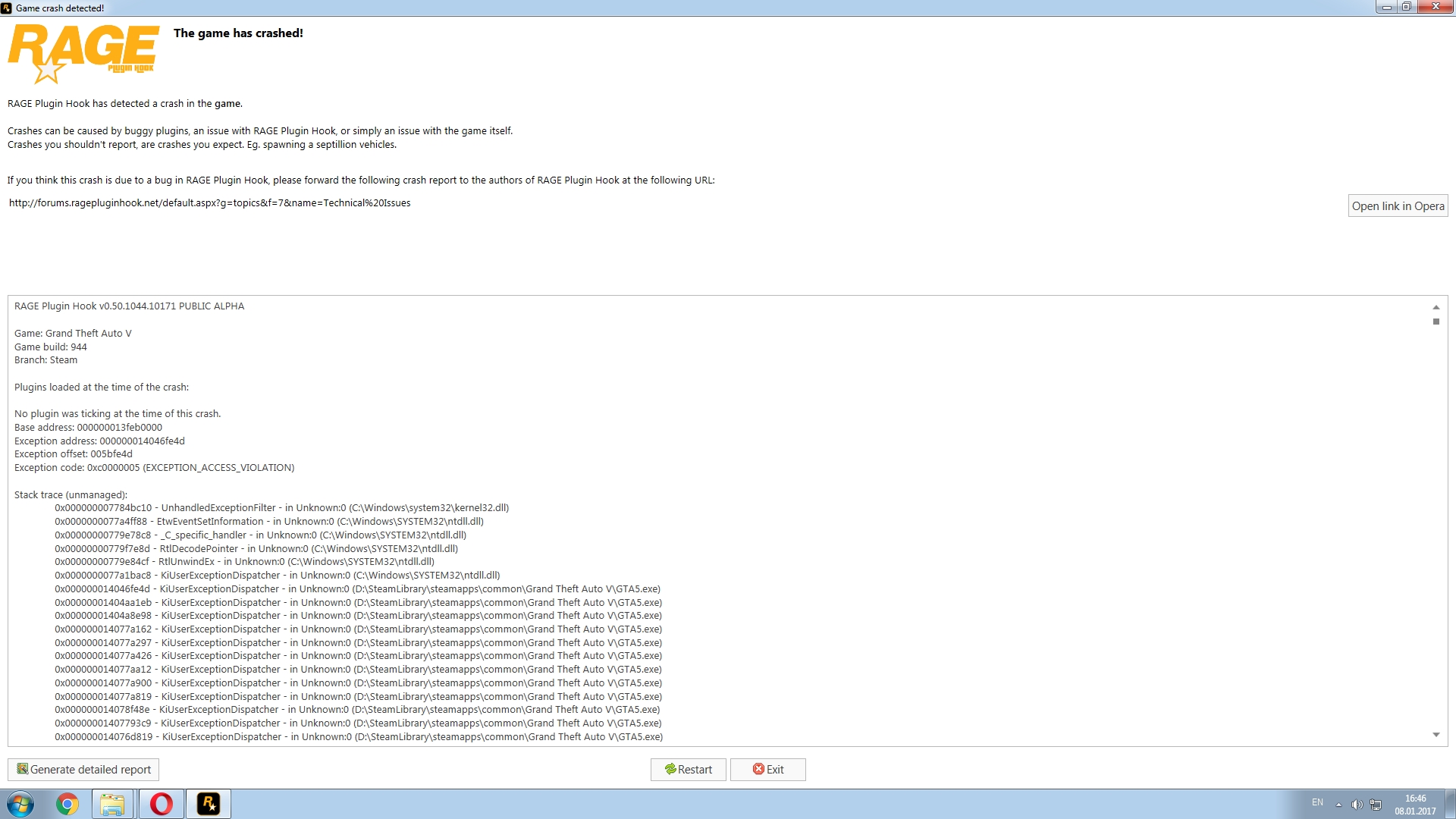
Task: Open link in Opera
Action: [1397, 206]
